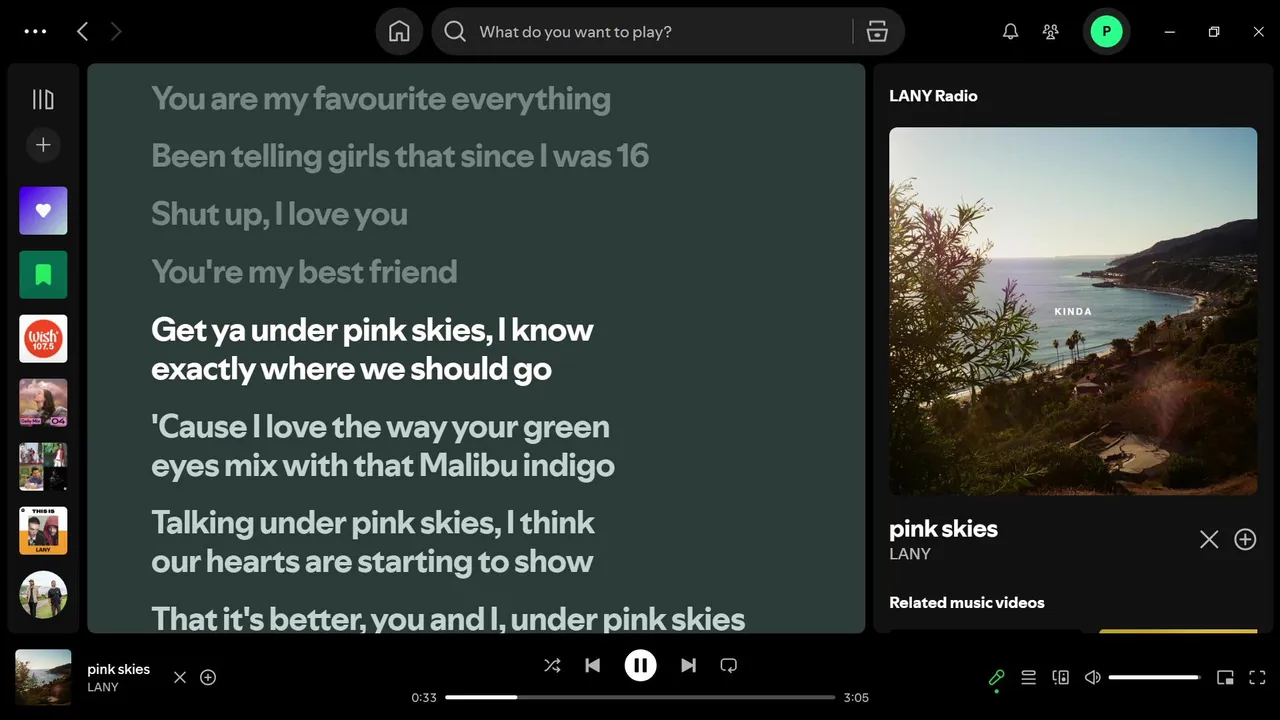Image resolution: width=1280 pixels, height=720 pixels.
Task: Go forward with the right arrow
Action: pos(116,32)
